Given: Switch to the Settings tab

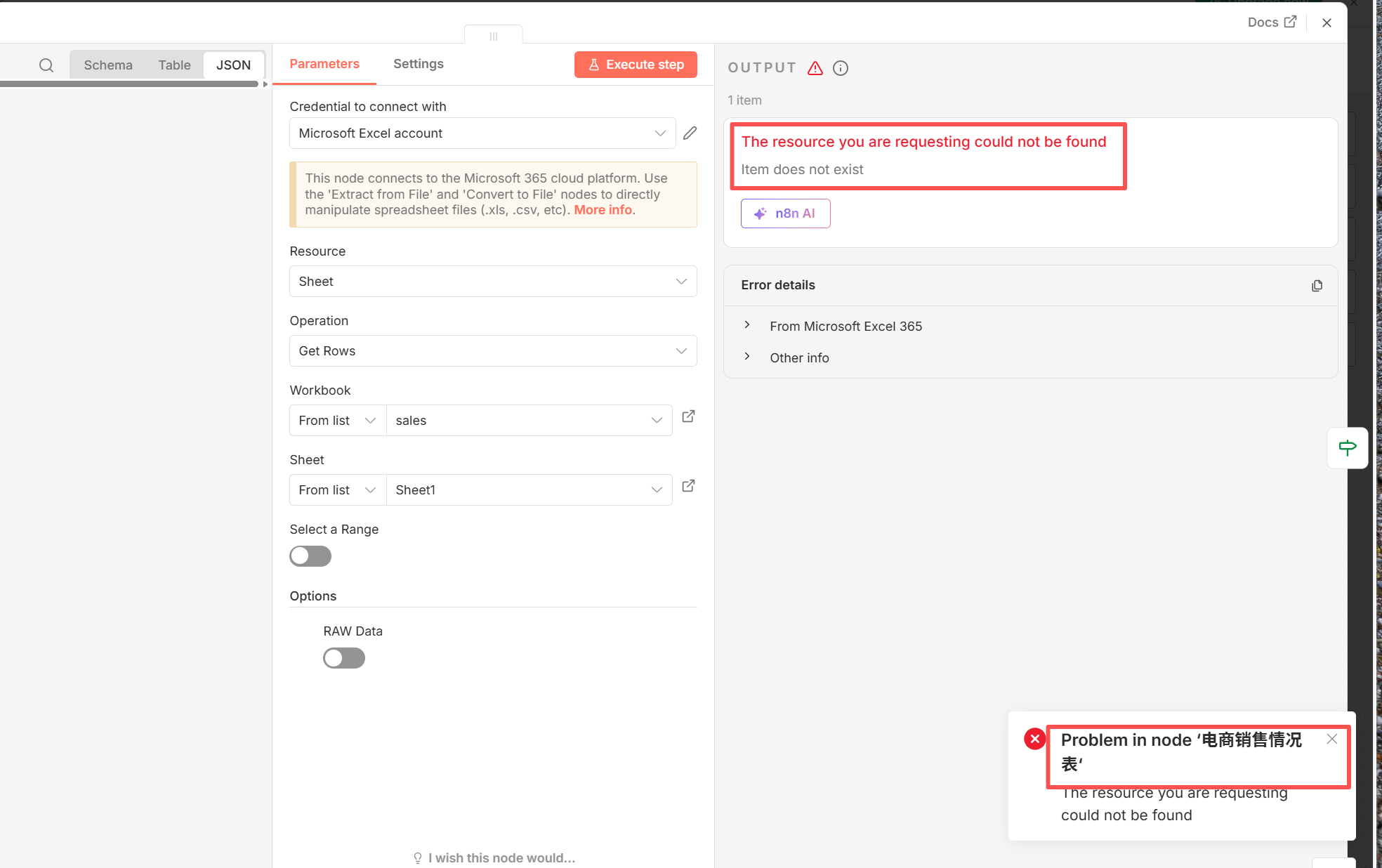Looking at the screenshot, I should pyautogui.click(x=418, y=64).
